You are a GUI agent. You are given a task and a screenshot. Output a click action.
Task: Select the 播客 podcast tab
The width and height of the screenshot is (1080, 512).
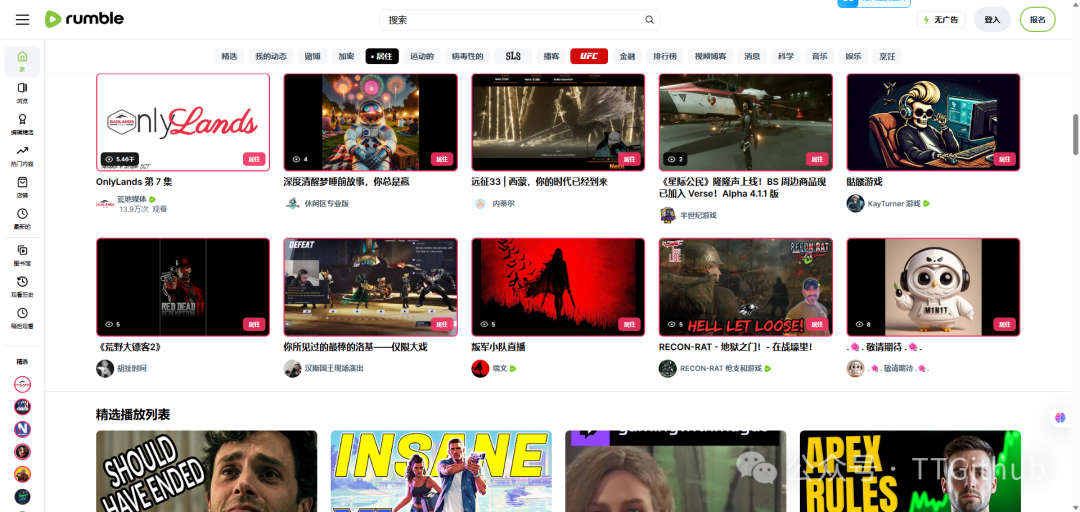click(x=551, y=57)
